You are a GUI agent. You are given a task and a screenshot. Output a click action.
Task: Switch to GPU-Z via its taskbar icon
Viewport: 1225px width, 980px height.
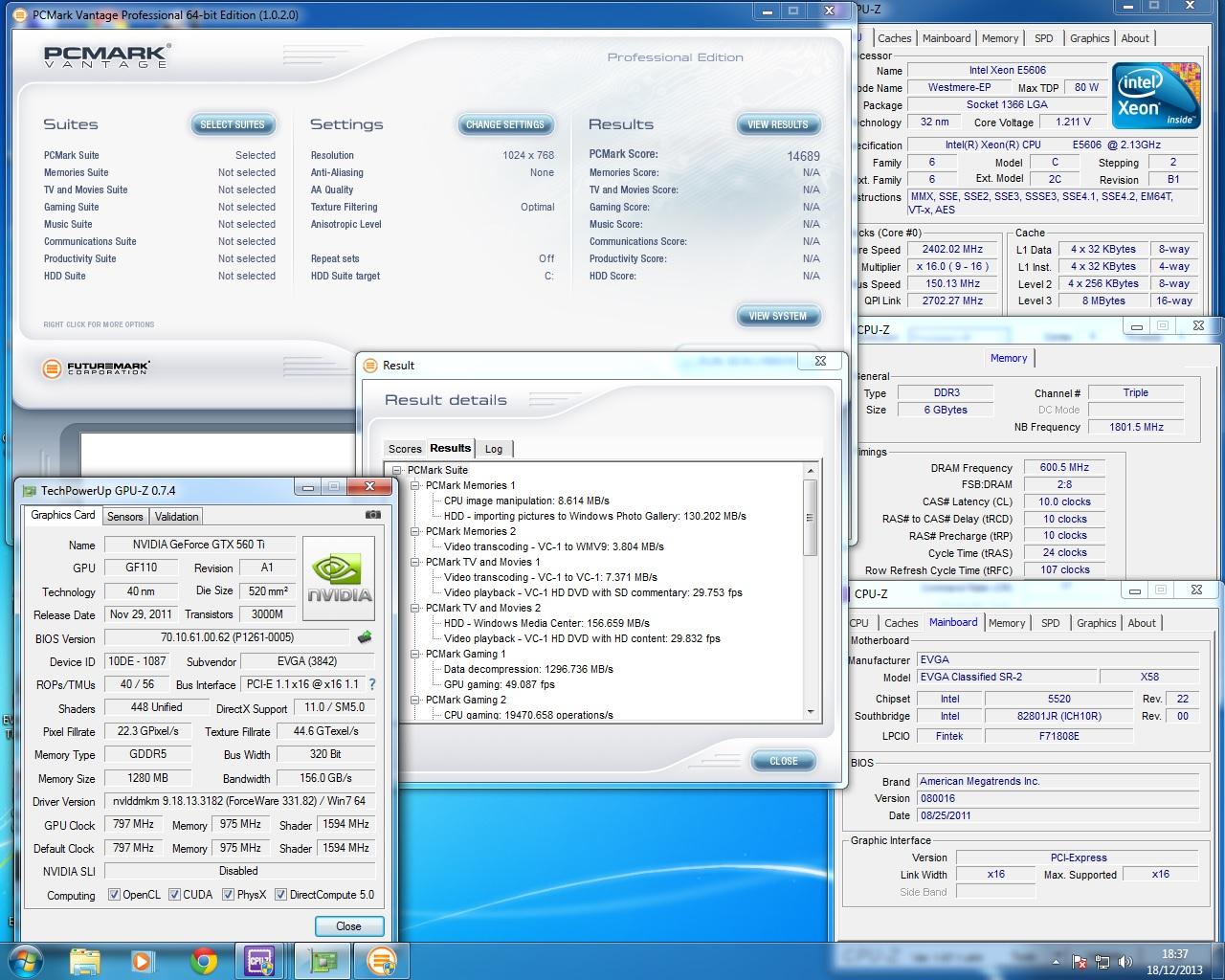(322, 961)
